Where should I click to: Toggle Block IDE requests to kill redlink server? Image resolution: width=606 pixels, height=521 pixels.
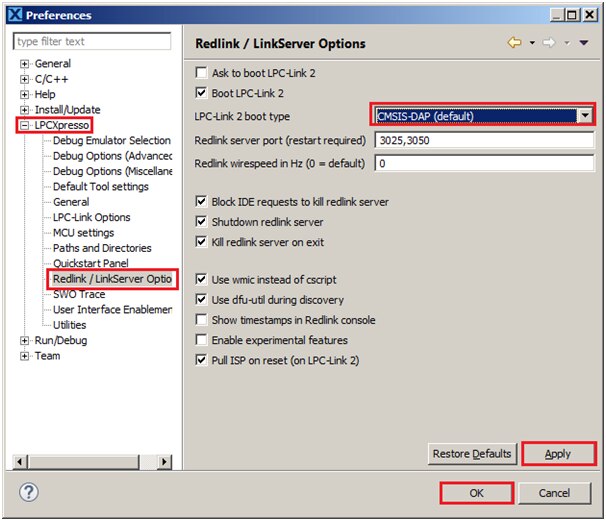(201, 201)
